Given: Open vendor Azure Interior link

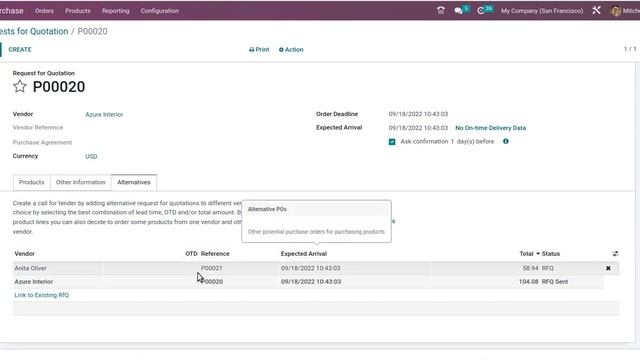Looking at the screenshot, I should click(x=104, y=115).
